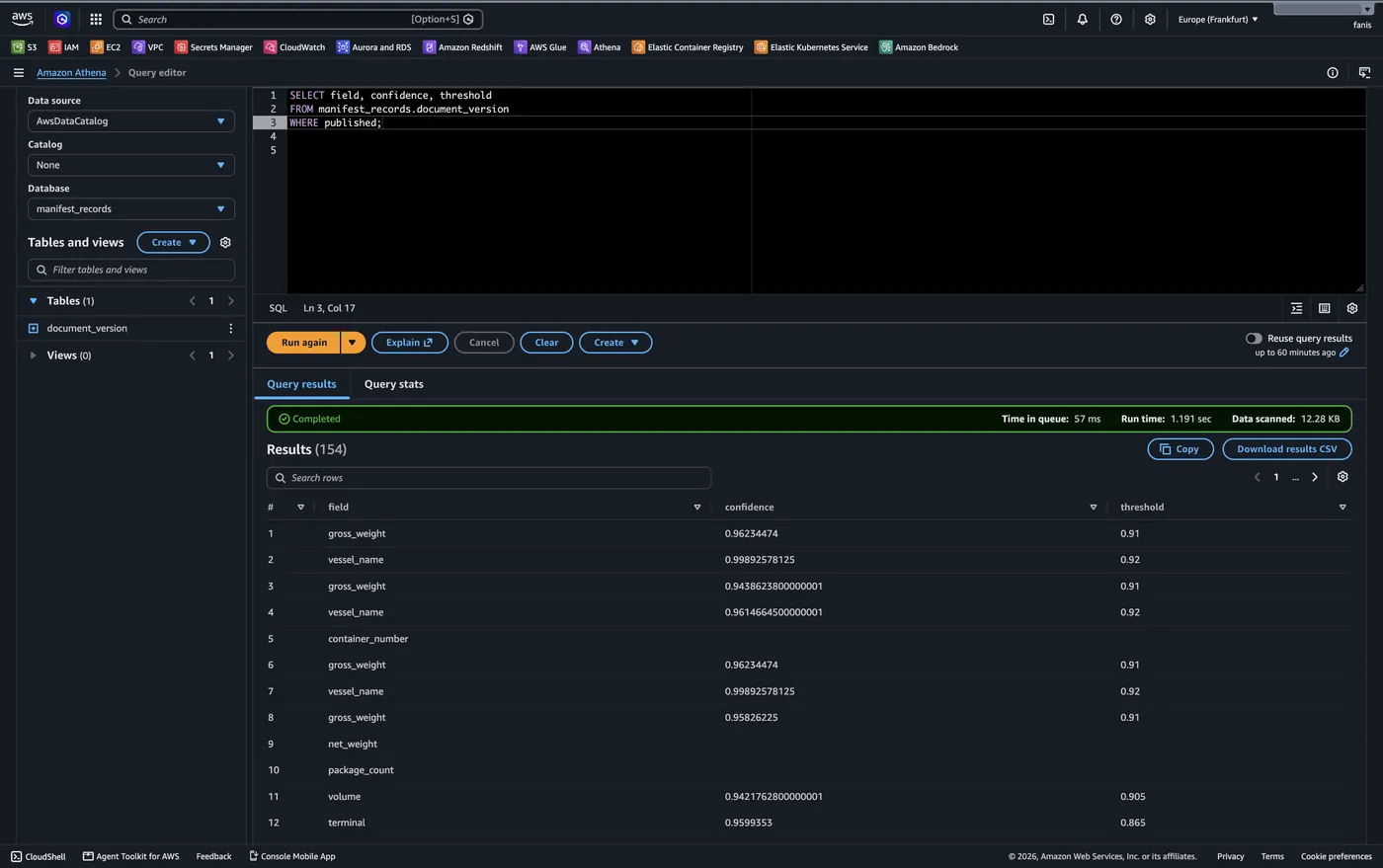Open the info panel icon
Screen dimensions: 1383x868
pyautogui.click(x=1332, y=72)
